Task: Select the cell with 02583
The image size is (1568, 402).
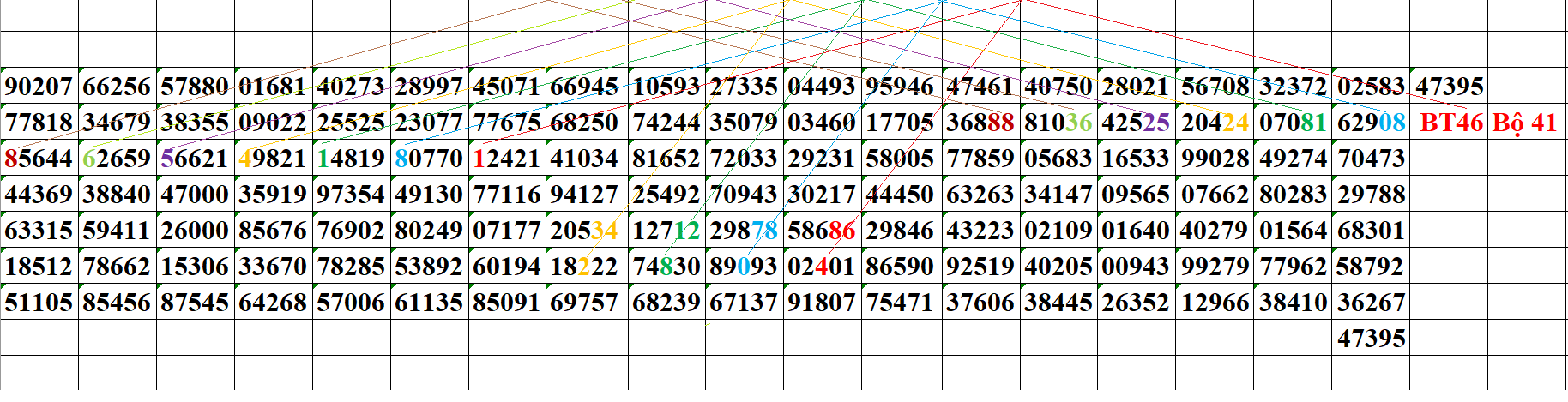Action: 1371,87
